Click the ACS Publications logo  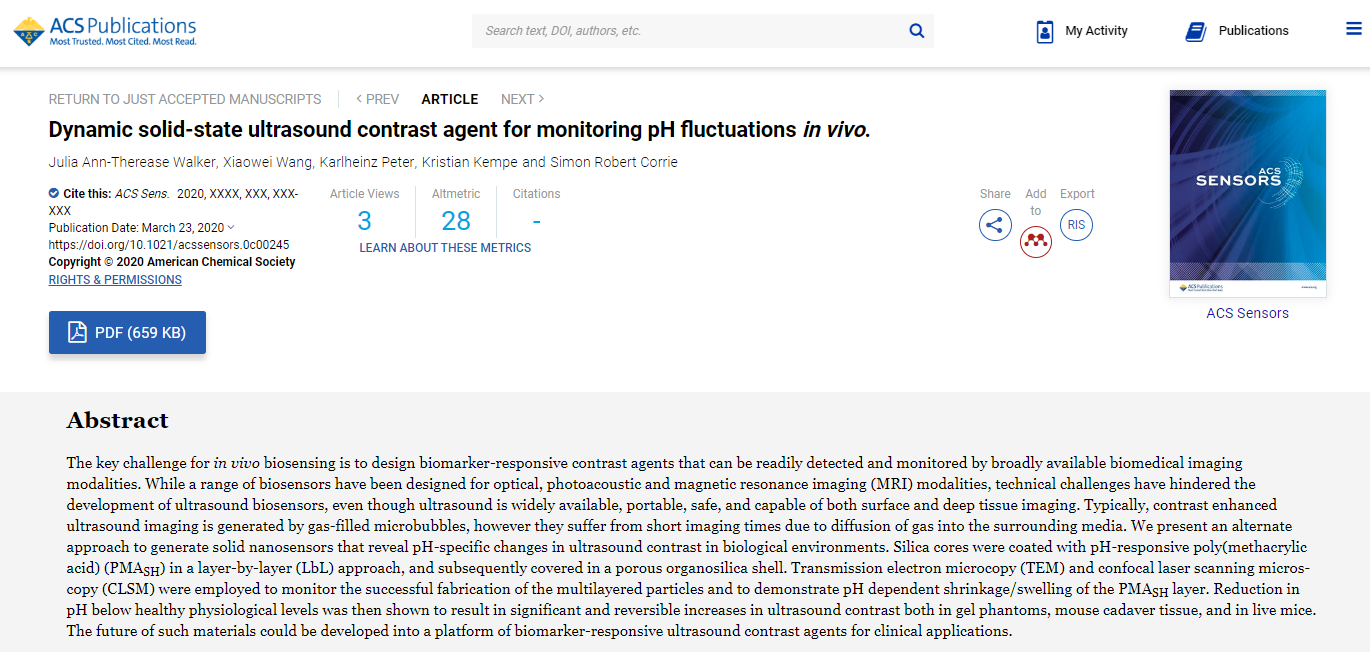[105, 31]
